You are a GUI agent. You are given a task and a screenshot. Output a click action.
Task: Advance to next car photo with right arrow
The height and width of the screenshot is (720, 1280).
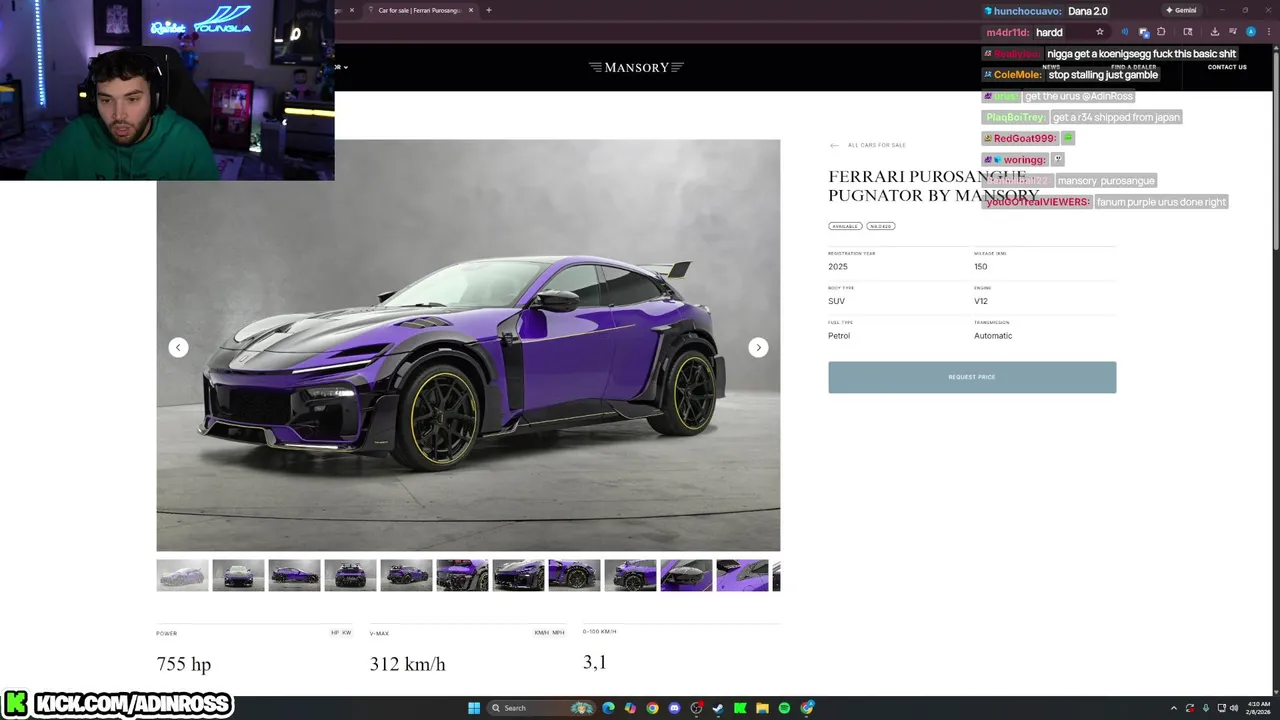pyautogui.click(x=758, y=347)
